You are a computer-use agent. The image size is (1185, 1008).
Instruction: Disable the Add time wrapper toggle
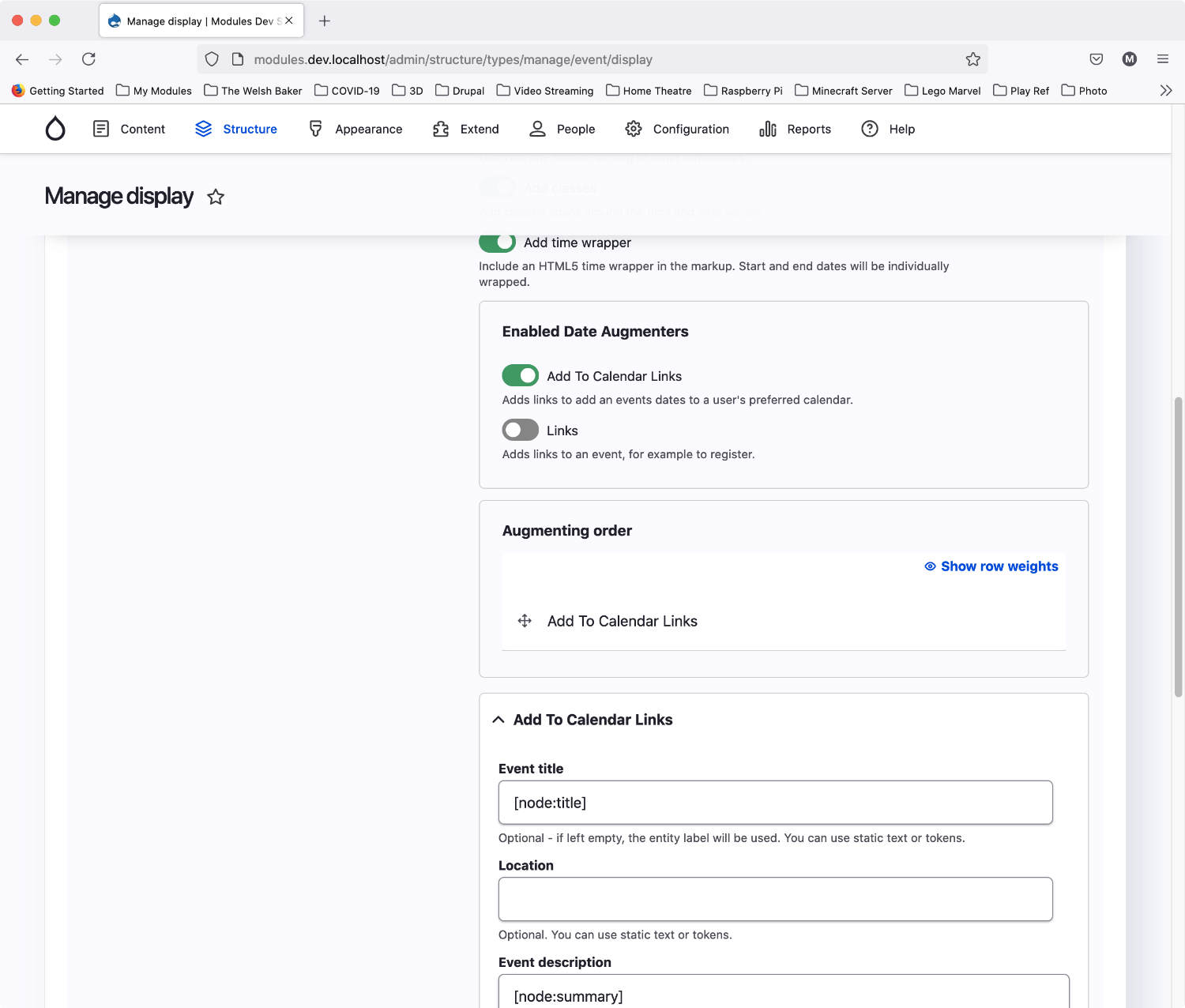click(497, 243)
